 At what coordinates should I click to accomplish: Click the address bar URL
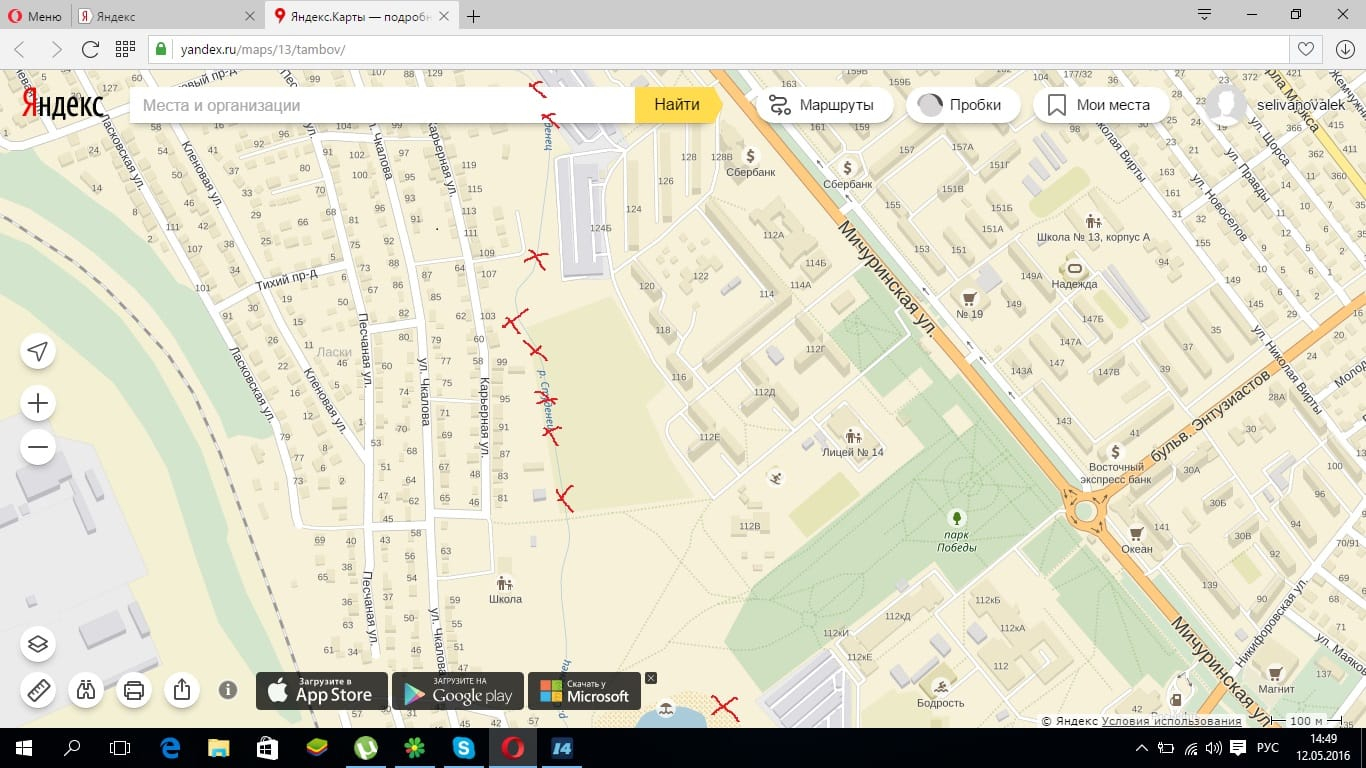pyautogui.click(x=262, y=49)
